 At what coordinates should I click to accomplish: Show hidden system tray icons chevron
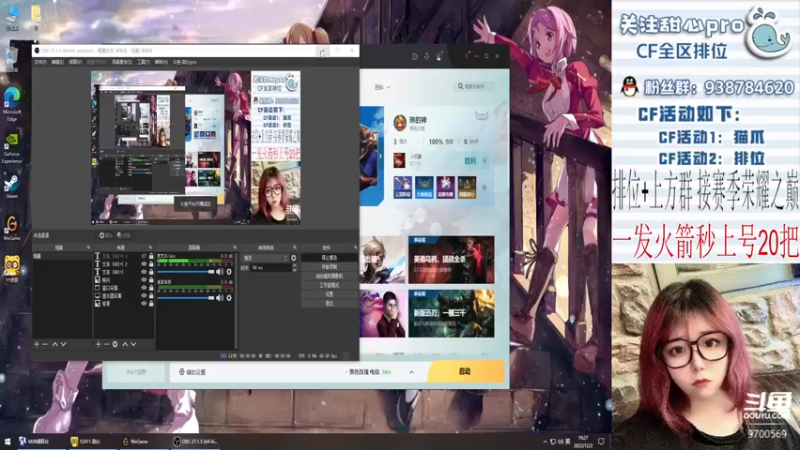point(545,441)
